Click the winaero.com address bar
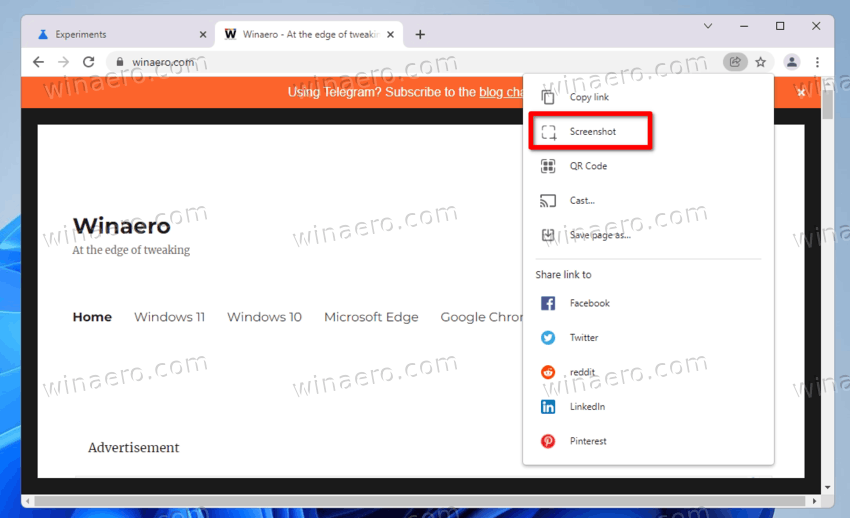This screenshot has height=518, width=850. 412,62
